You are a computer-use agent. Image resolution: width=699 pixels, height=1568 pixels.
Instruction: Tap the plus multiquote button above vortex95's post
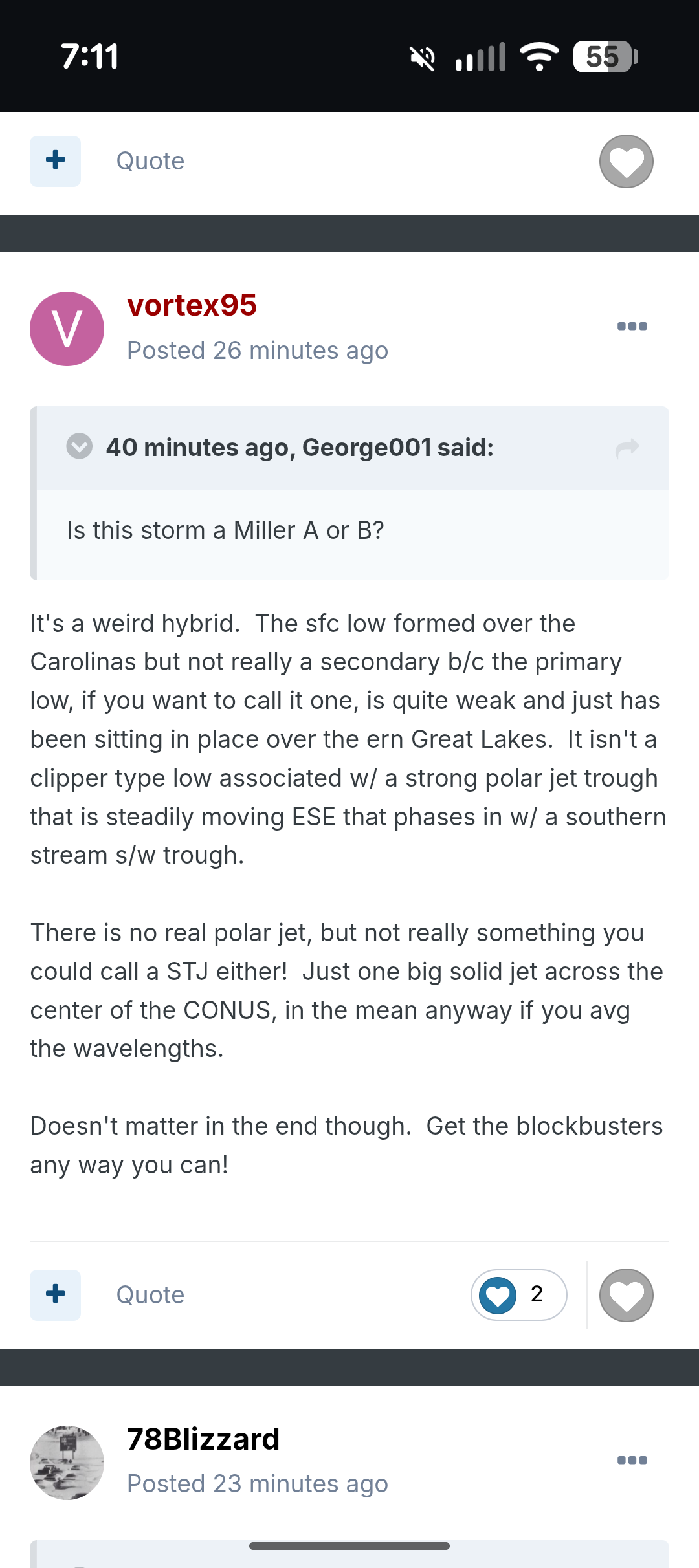pos(55,161)
